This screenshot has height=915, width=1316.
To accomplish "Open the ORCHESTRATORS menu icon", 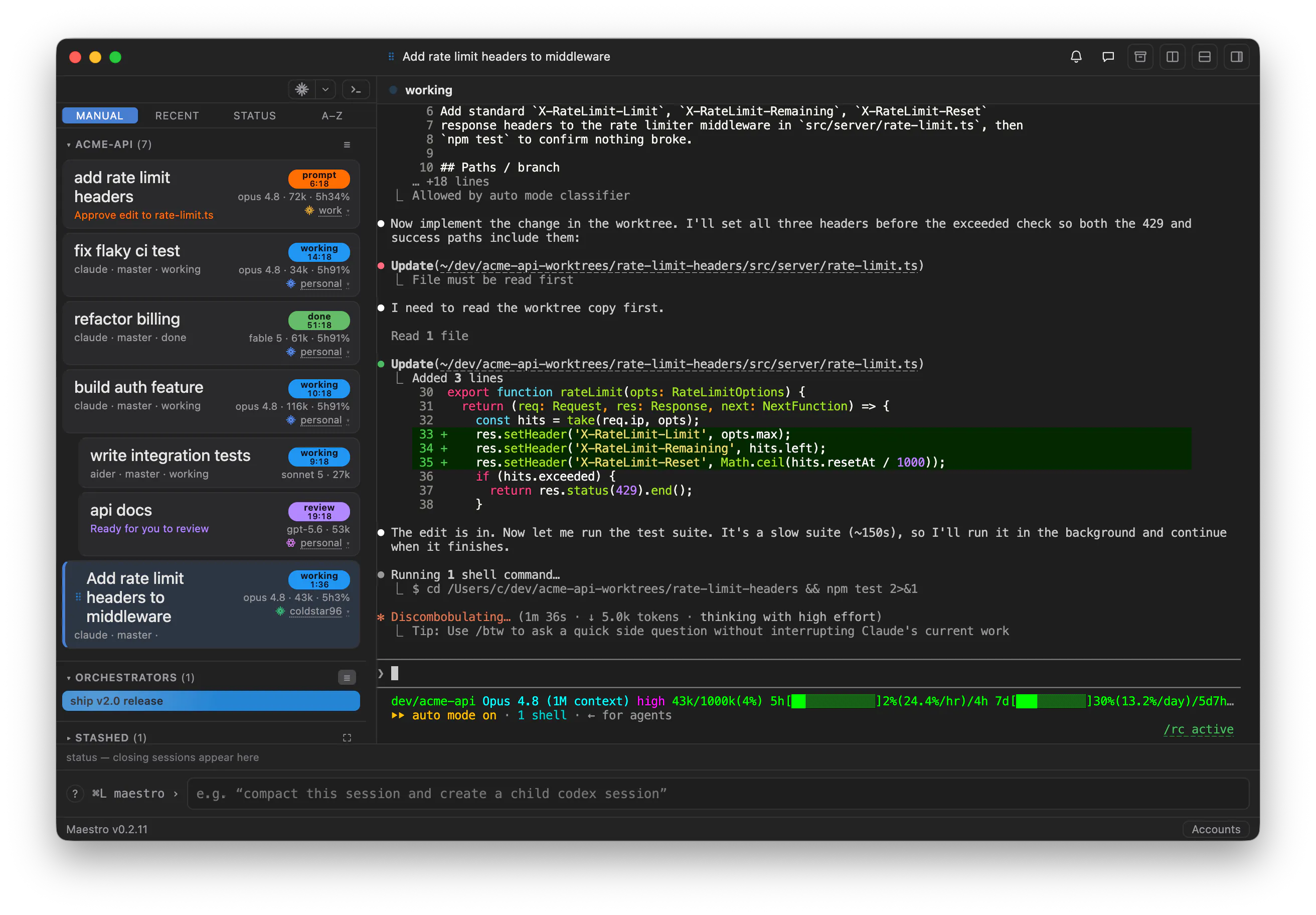I will (347, 678).
